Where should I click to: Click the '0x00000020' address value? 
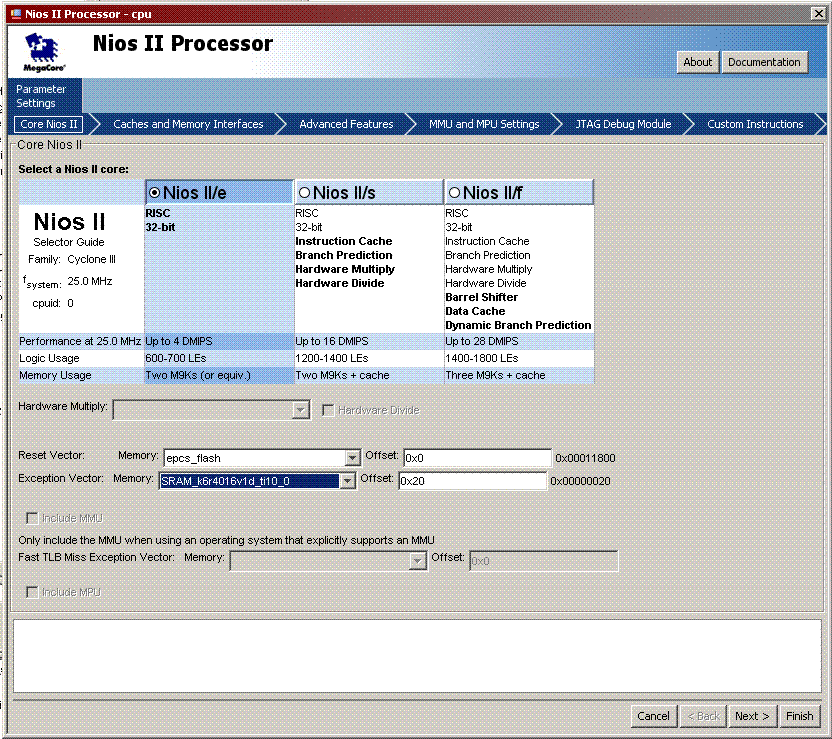(580, 481)
